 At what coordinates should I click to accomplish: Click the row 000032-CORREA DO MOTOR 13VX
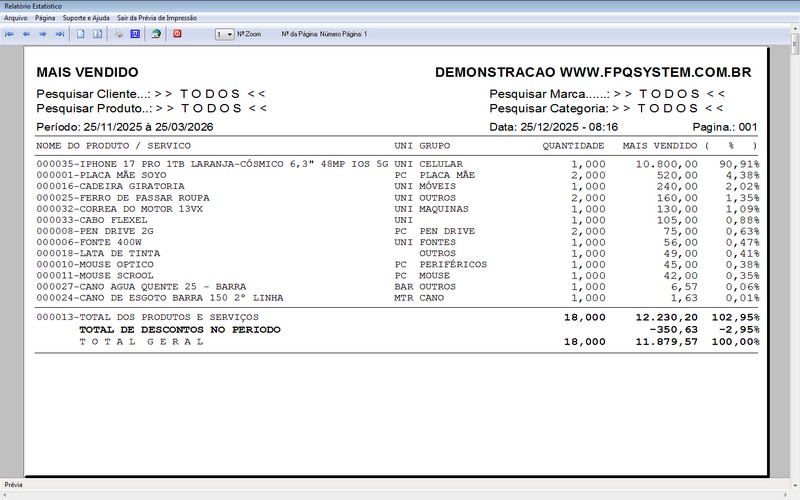(x=397, y=209)
